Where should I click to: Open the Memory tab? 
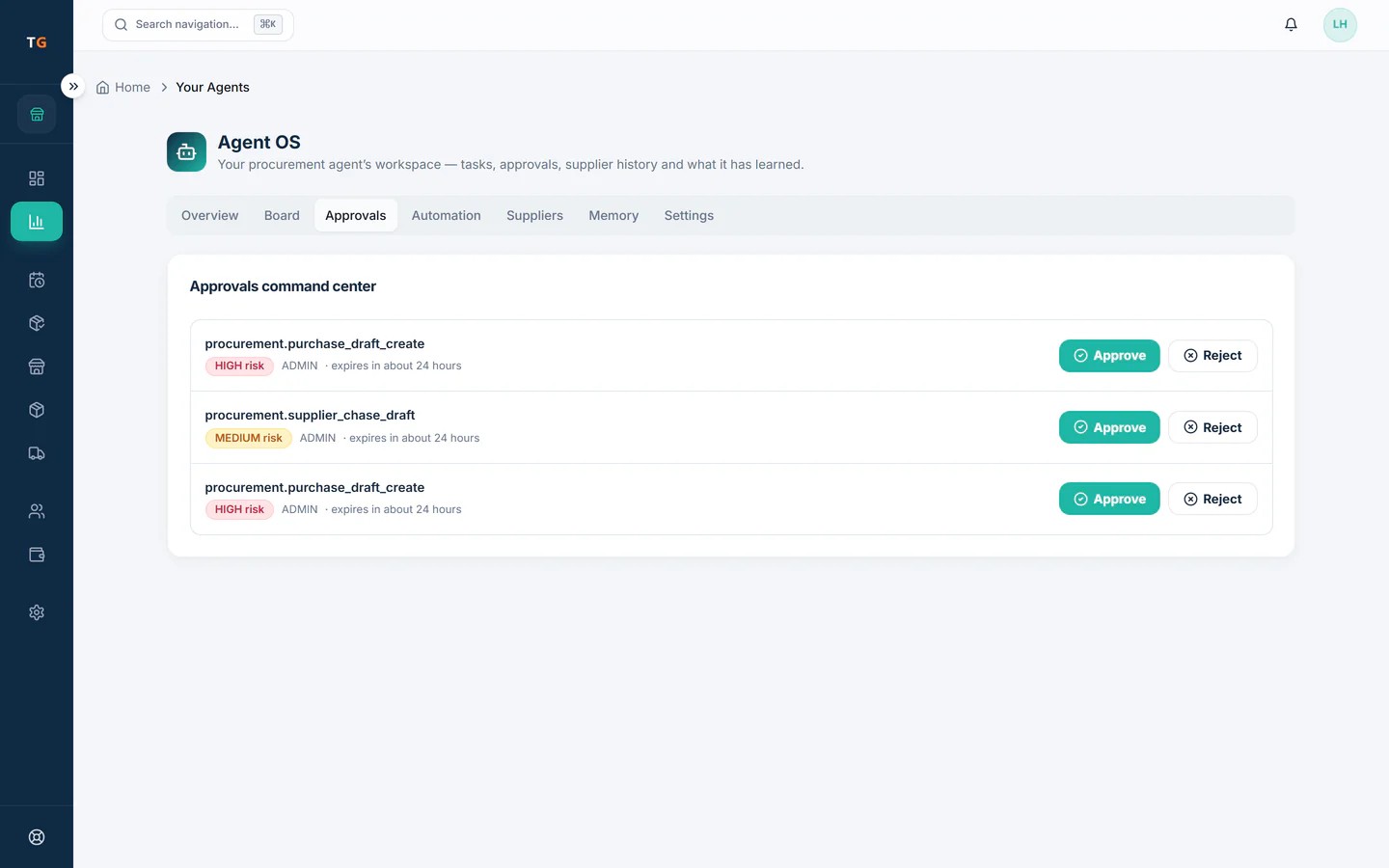[x=613, y=216]
